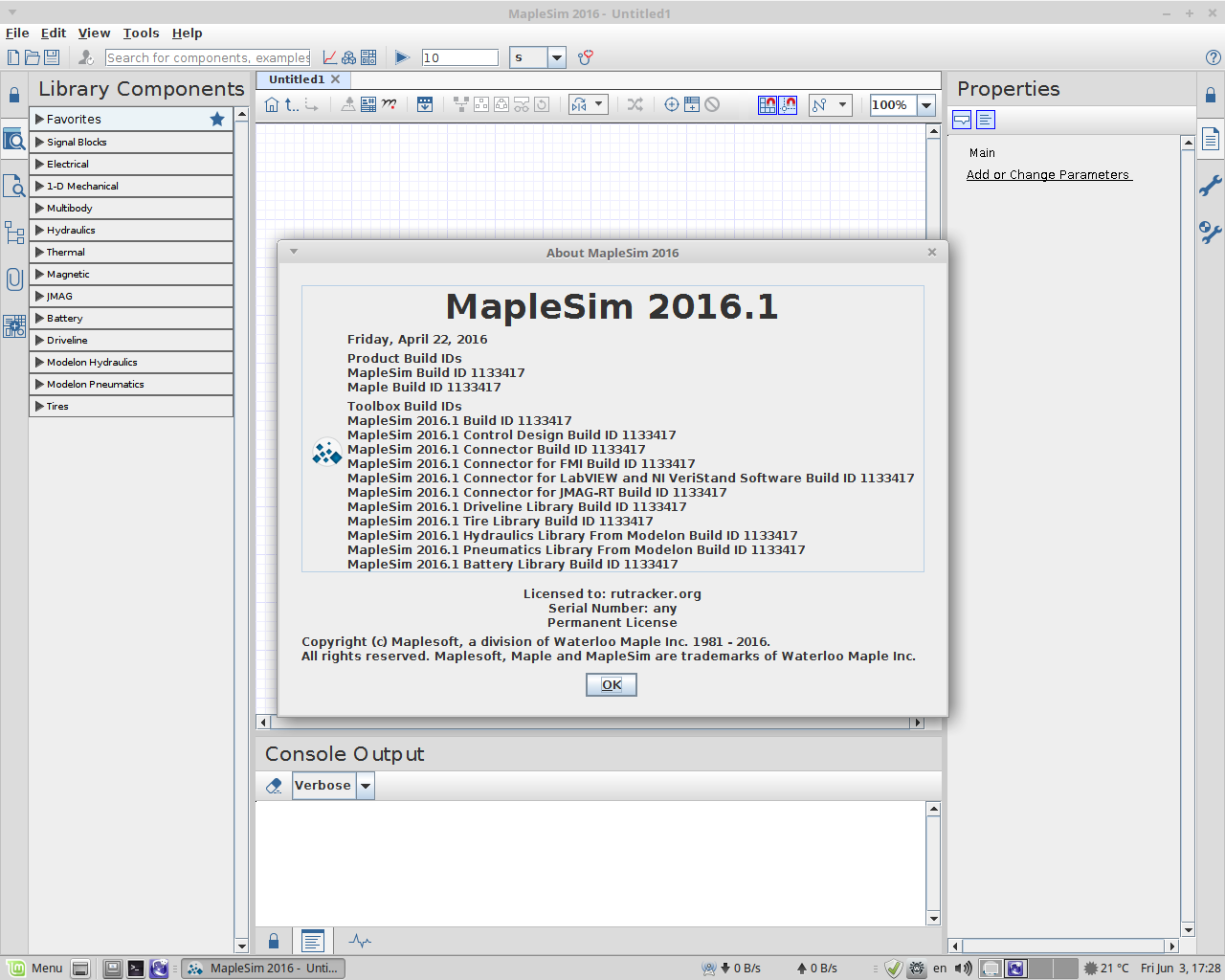Image resolution: width=1225 pixels, height=980 pixels.
Task: Toggle the left panel lock
Action: (14, 96)
